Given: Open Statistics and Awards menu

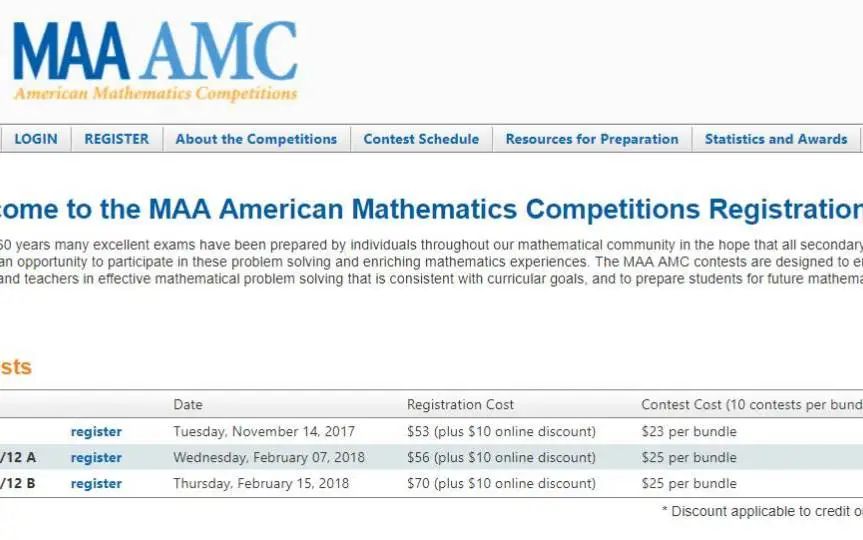Looking at the screenshot, I should (x=776, y=139).
